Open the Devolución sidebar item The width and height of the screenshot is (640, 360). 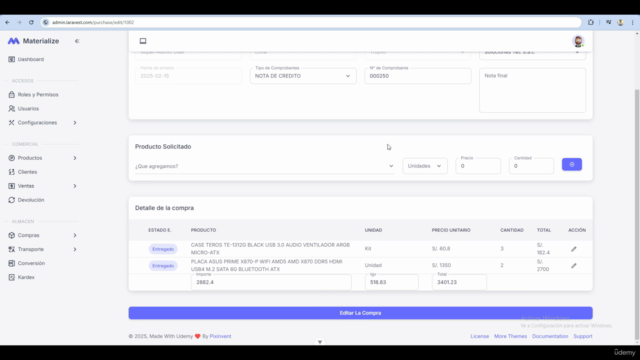[x=31, y=200]
